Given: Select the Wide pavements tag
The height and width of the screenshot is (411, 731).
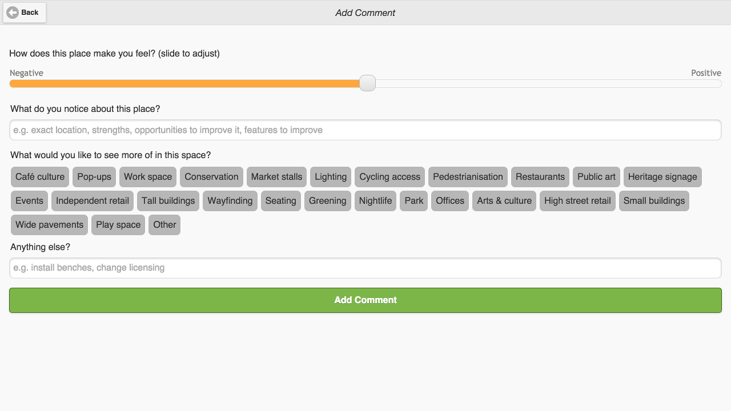Looking at the screenshot, I should point(49,225).
